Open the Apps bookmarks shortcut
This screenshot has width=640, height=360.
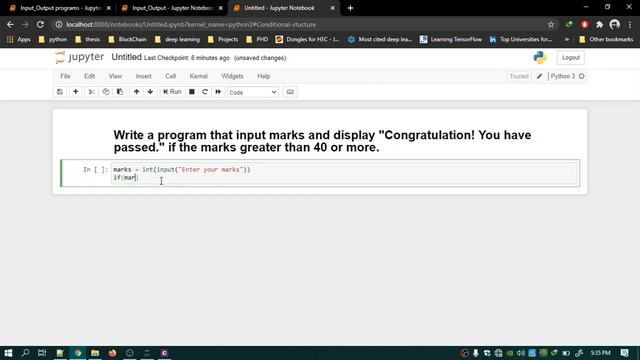click(19, 40)
